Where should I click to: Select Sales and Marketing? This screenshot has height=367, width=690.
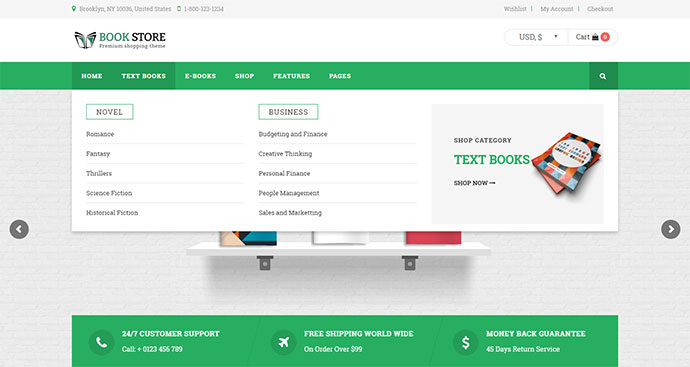click(x=290, y=213)
